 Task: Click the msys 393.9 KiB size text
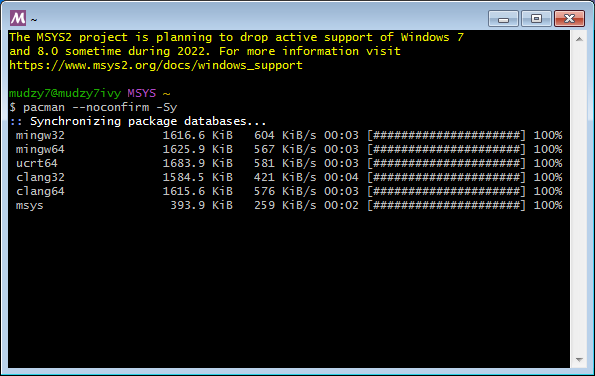point(201,205)
